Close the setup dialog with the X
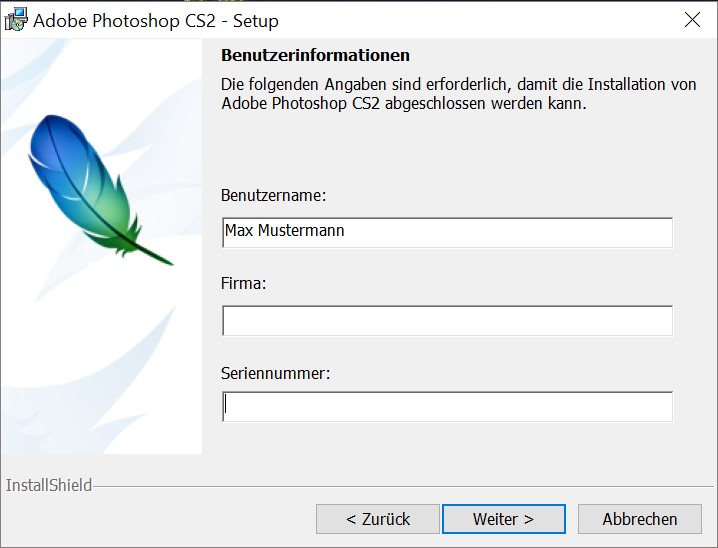 coord(692,20)
